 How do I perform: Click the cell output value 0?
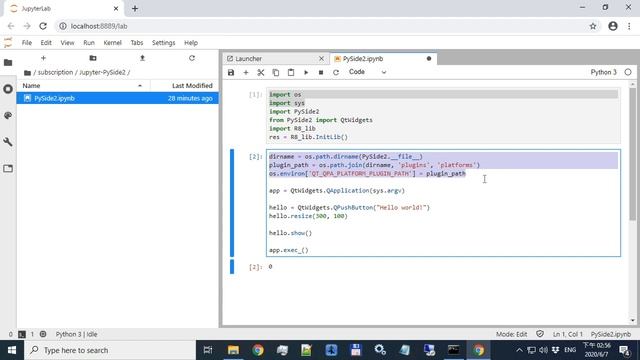point(270,267)
